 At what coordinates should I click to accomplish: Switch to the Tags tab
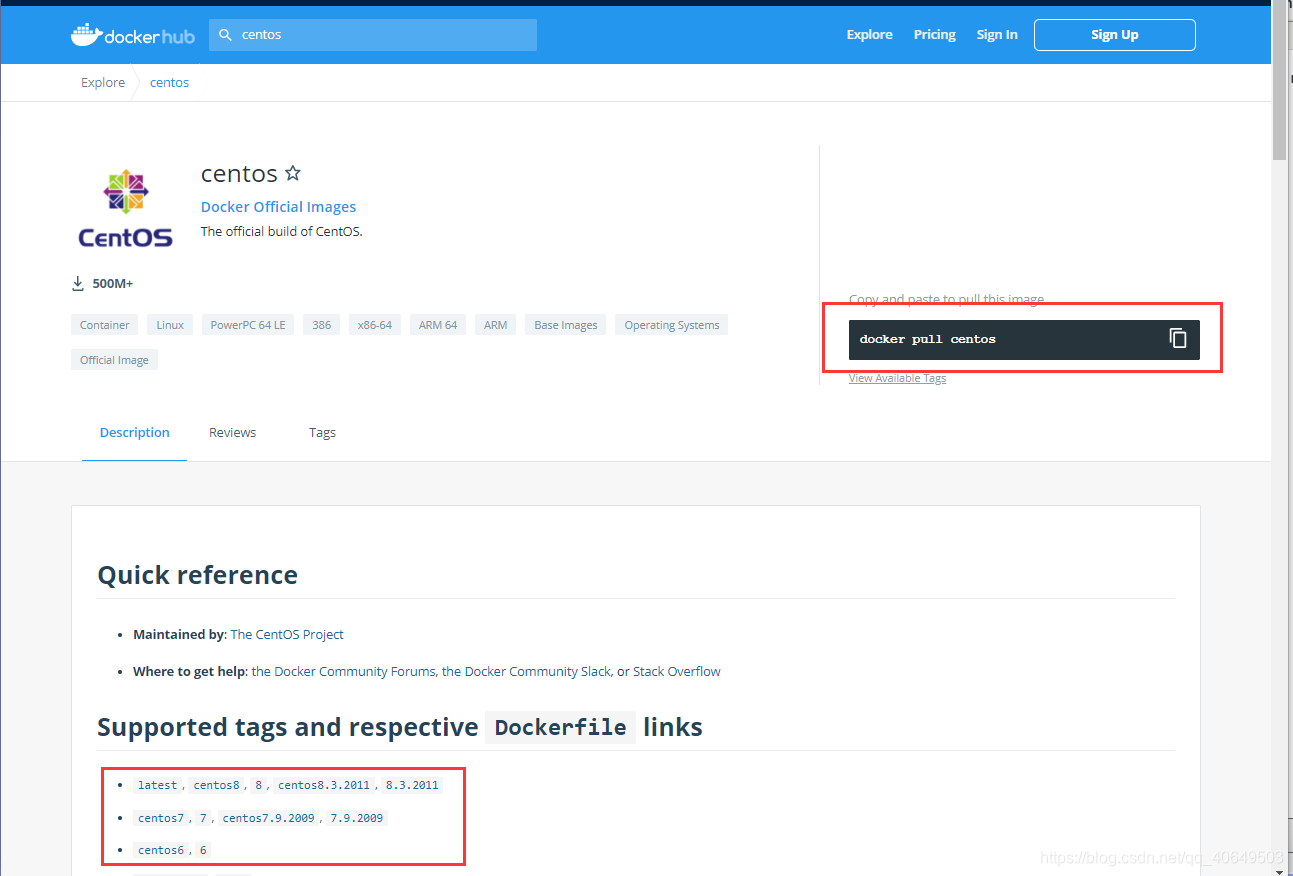click(322, 432)
